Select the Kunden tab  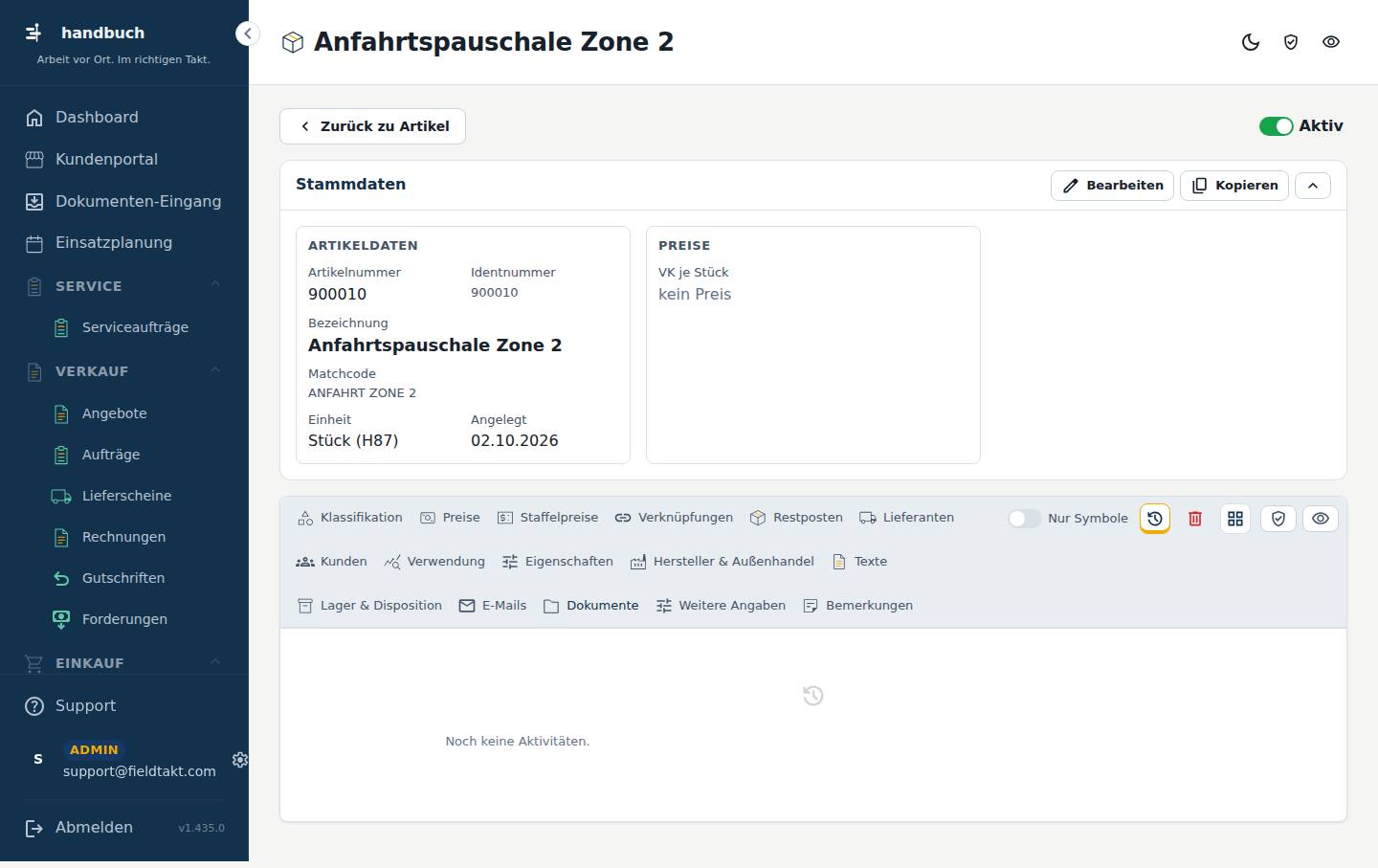coord(331,562)
